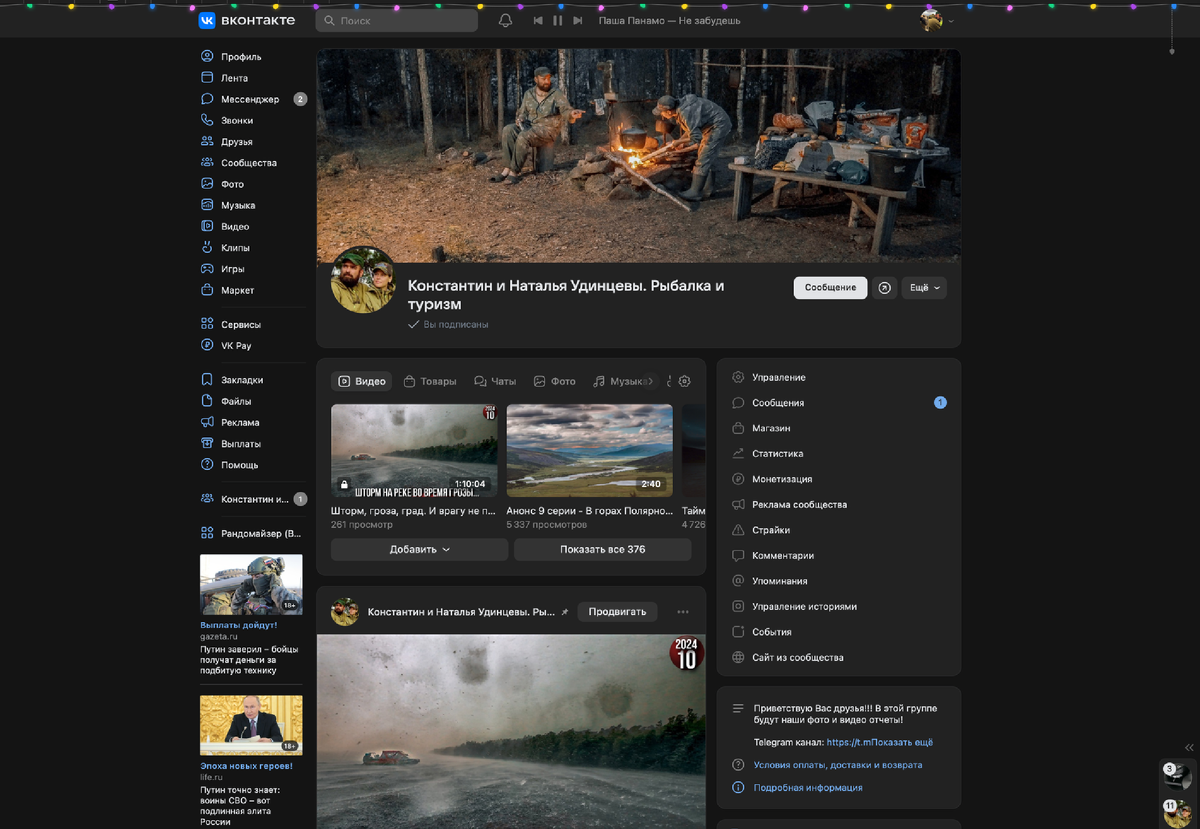
Task: Expand the Ещё dropdown
Action: tap(924, 288)
